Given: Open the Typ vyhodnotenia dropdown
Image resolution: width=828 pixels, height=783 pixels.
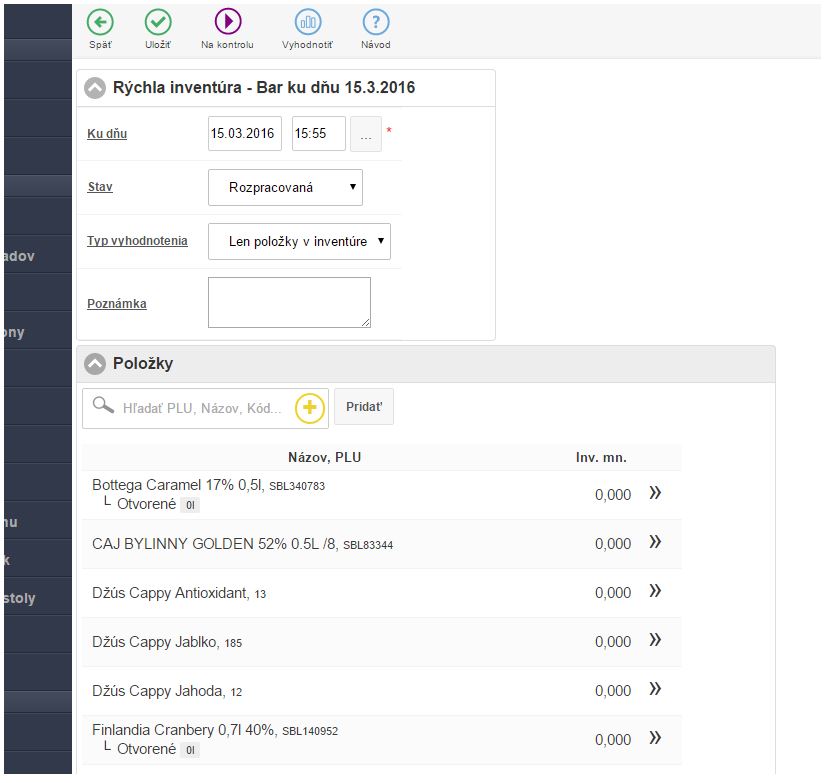Looking at the screenshot, I should 299,241.
